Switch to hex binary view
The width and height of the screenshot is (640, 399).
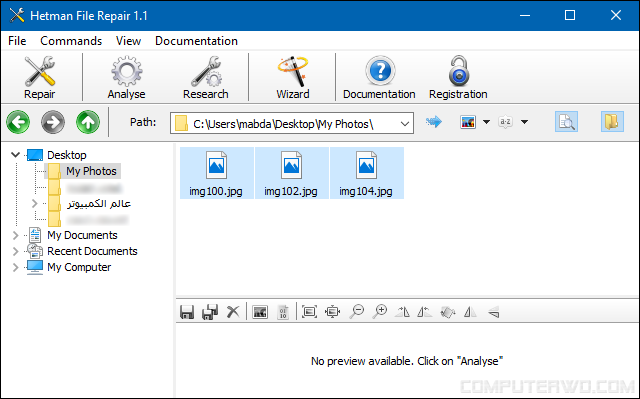click(283, 312)
